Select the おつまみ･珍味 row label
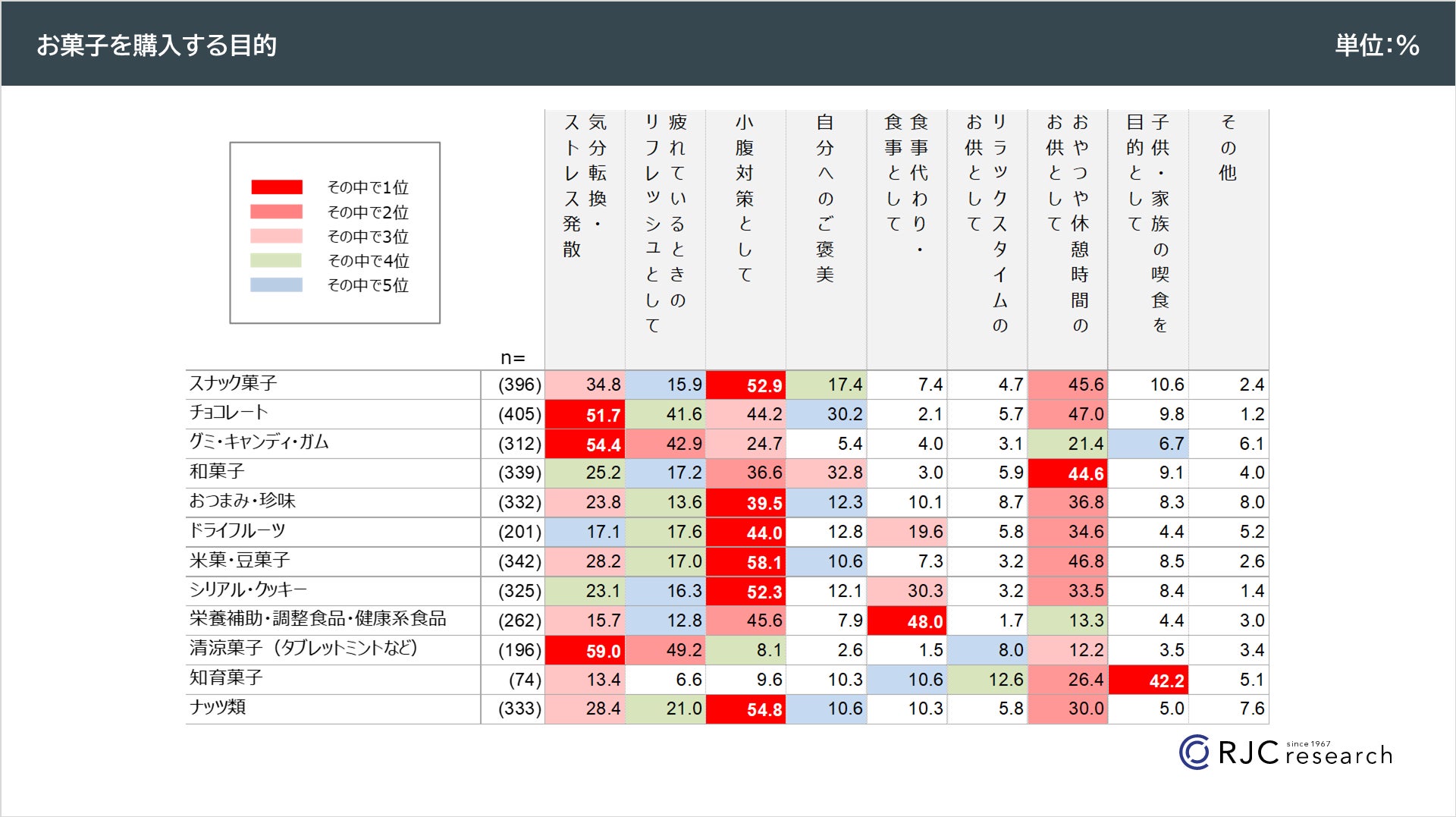This screenshot has height=817, width=1456. click(x=243, y=501)
